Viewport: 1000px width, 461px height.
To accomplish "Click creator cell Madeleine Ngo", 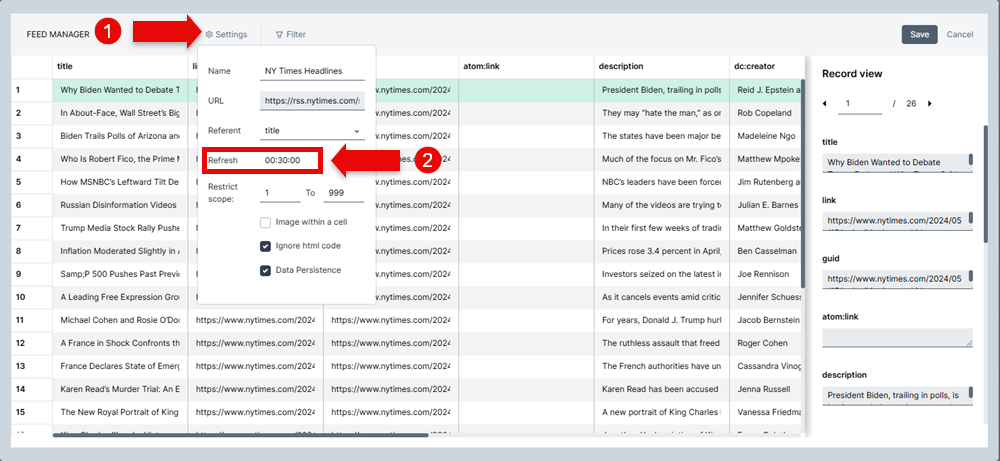I will point(765,136).
